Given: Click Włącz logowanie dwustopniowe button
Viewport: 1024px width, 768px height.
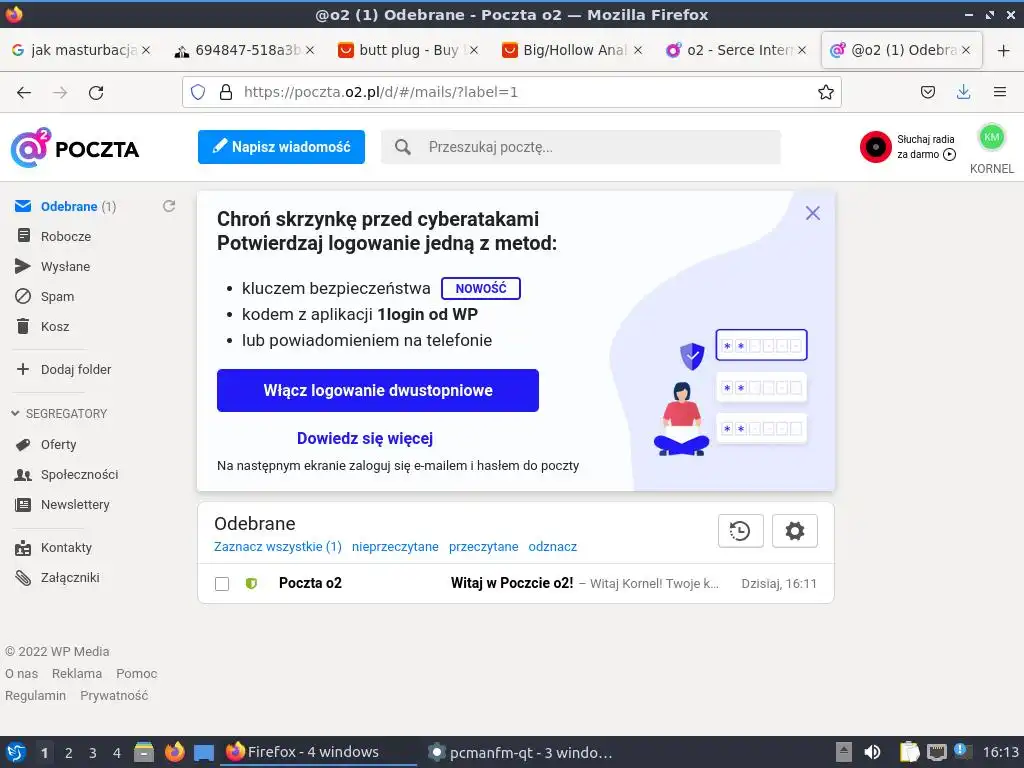Looking at the screenshot, I should pos(377,391).
